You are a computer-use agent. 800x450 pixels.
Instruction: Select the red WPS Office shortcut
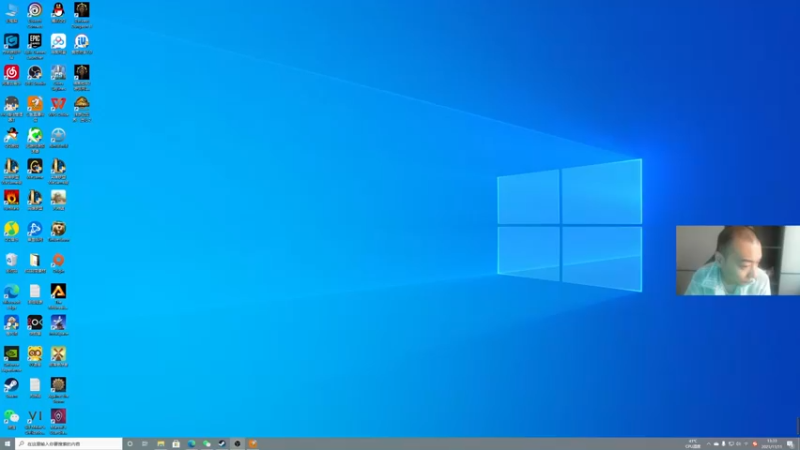point(58,106)
